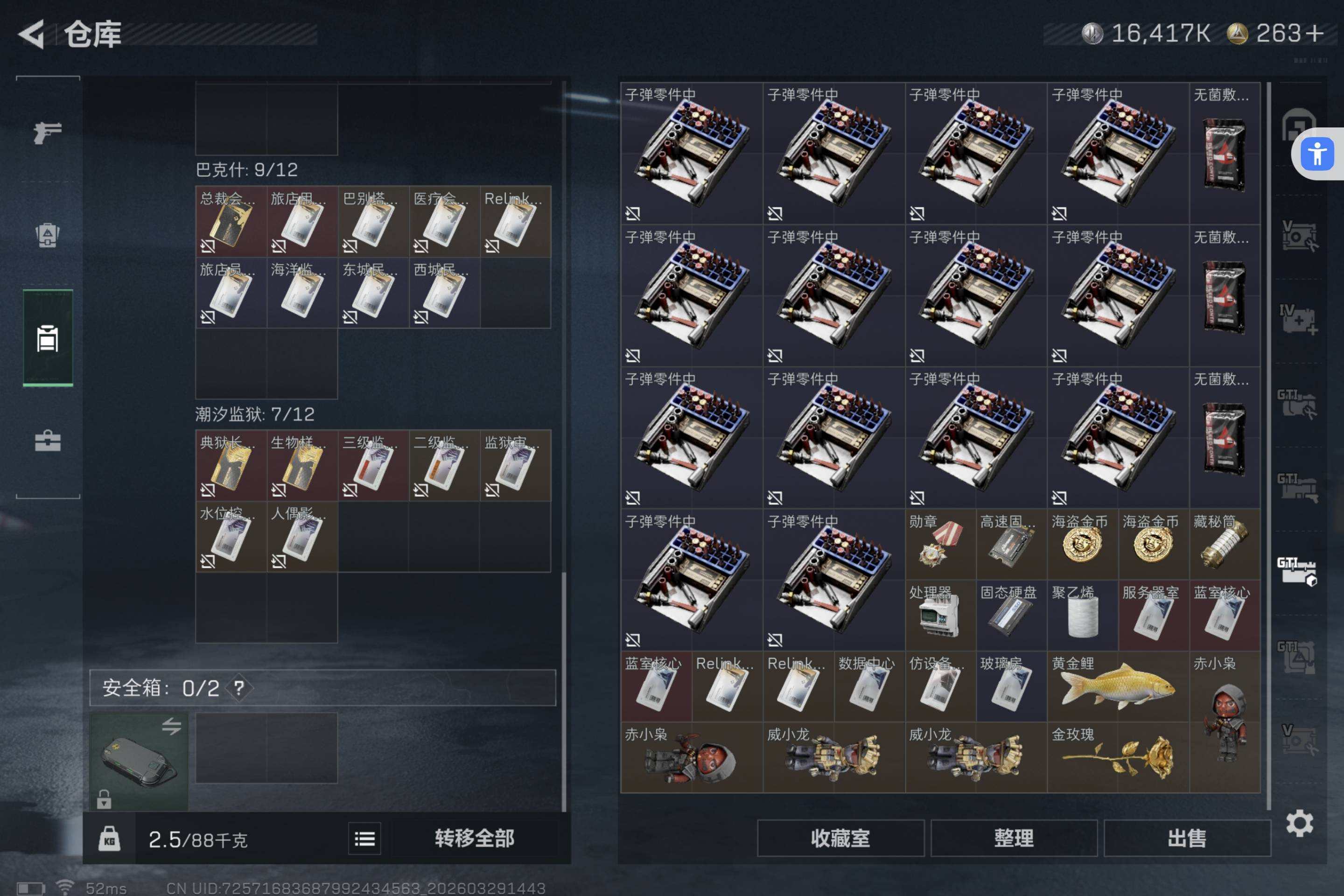1344x896 pixels.
Task: Tap the blue accessibility figure icon
Action: click(1316, 154)
